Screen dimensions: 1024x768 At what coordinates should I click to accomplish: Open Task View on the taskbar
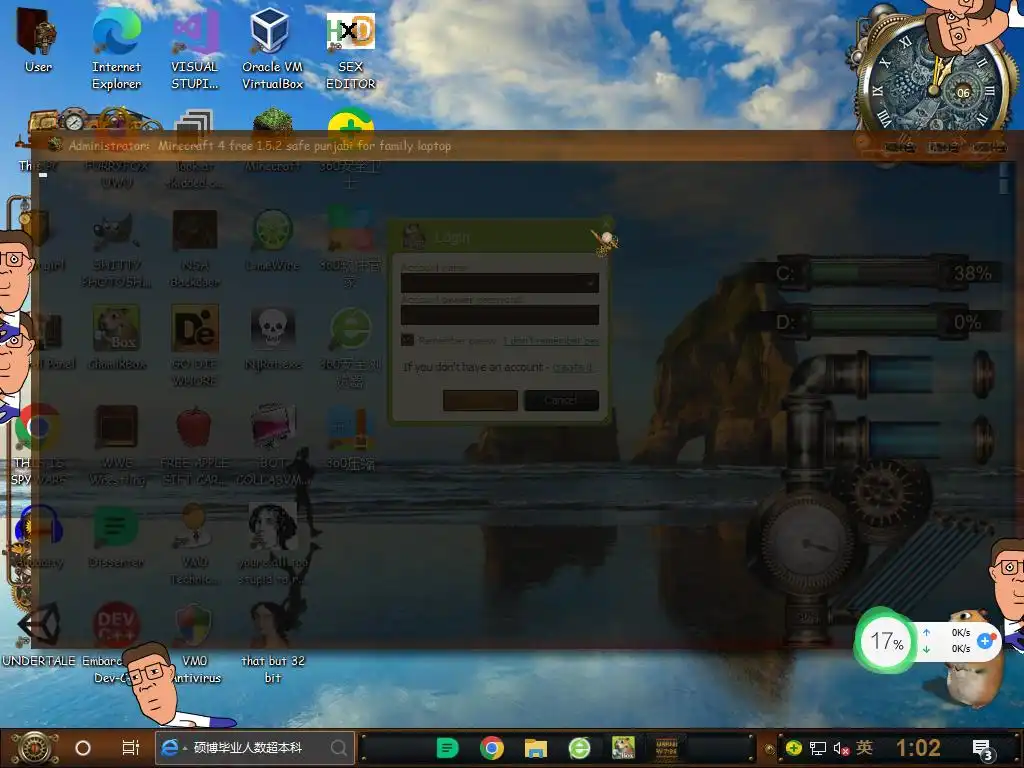click(131, 748)
